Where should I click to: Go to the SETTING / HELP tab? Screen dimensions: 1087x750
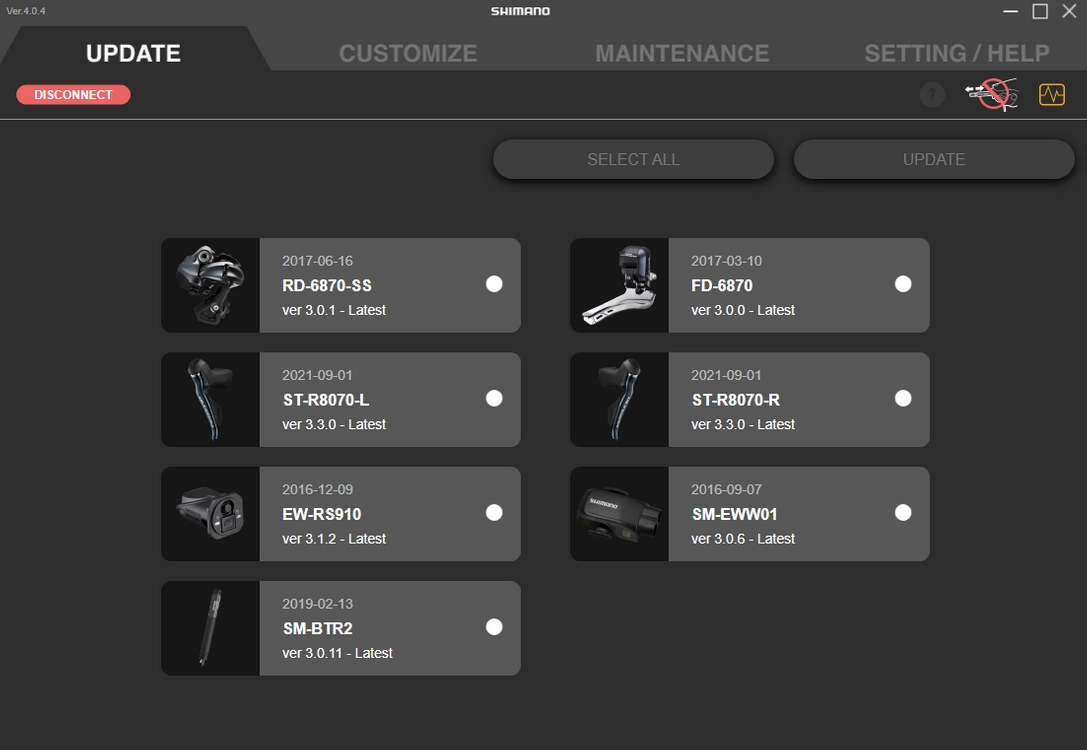coord(957,53)
